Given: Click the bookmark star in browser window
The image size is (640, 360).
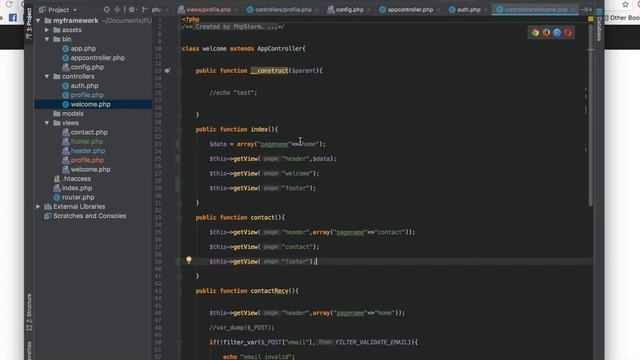Looking at the screenshot, I should pos(625,4).
